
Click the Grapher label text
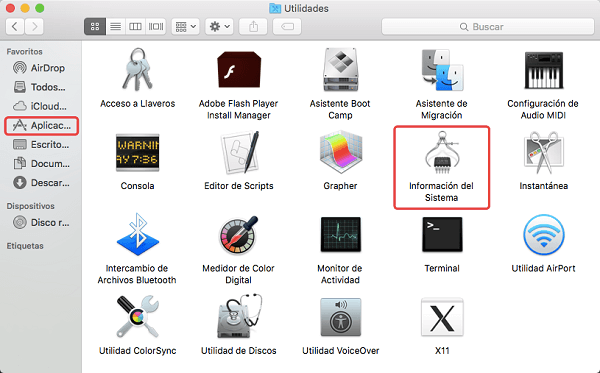coord(340,186)
